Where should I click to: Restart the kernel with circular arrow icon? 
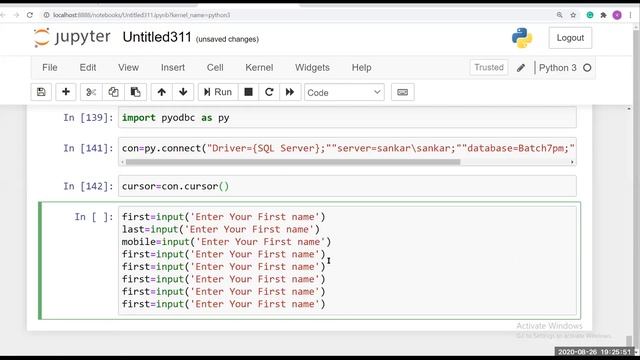tap(269, 92)
